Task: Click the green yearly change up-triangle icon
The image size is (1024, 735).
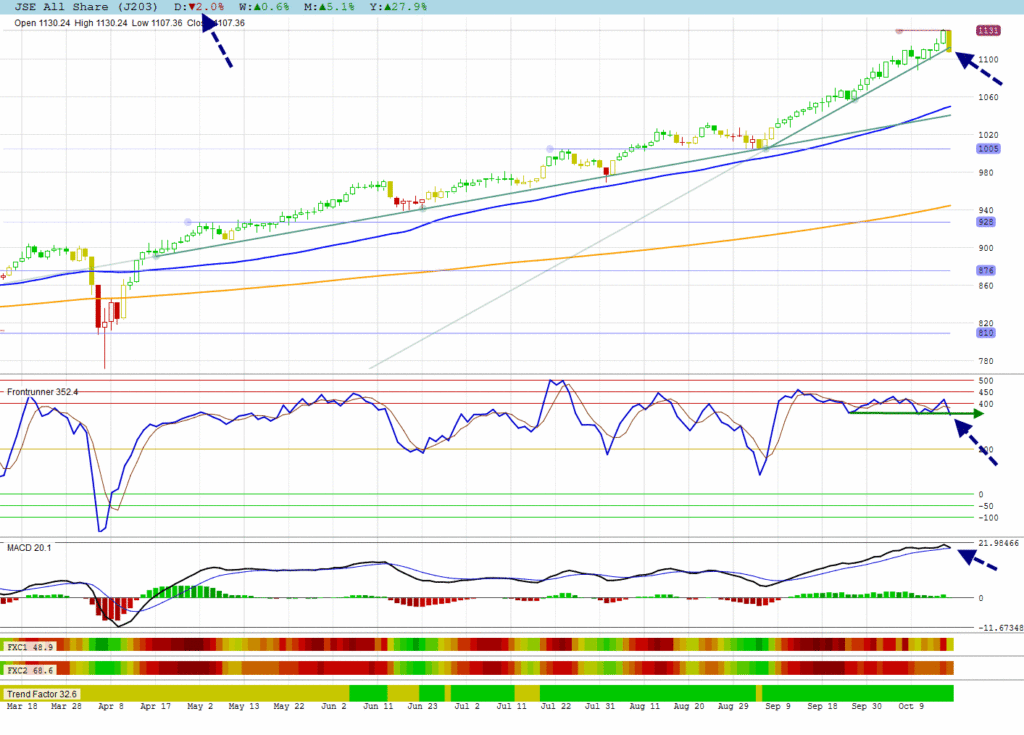Action: coord(386,7)
